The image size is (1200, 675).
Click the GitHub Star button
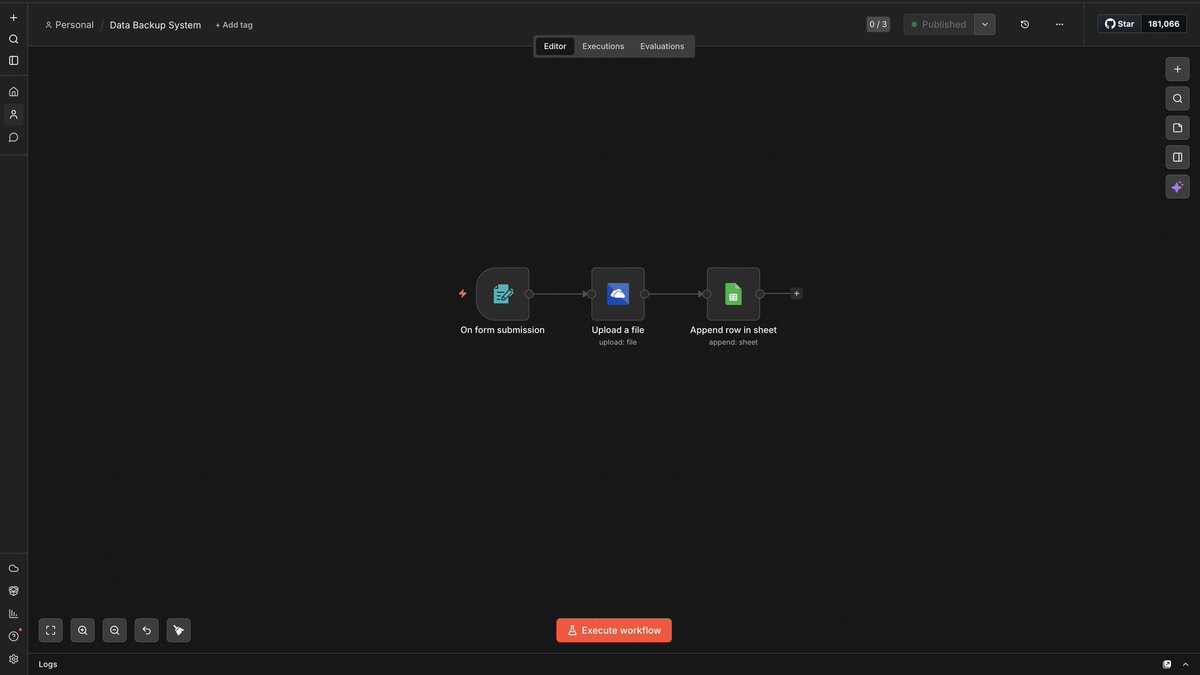tap(1120, 24)
